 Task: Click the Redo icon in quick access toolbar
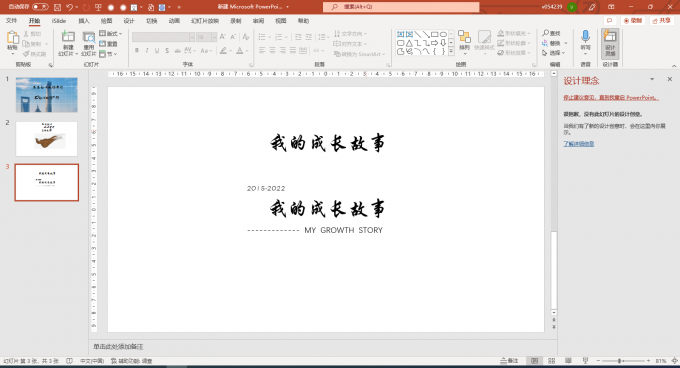86,7
